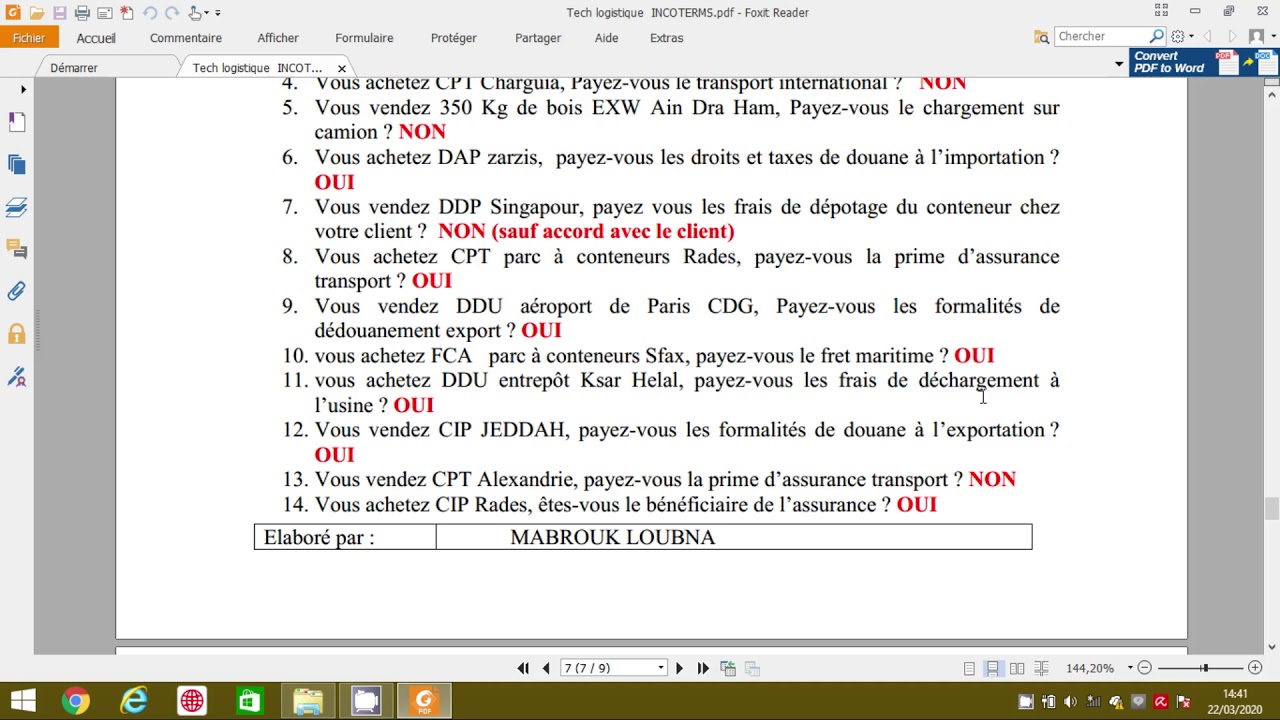1280x720 pixels.
Task: Open the user account dropdown
Action: [x=1260, y=37]
